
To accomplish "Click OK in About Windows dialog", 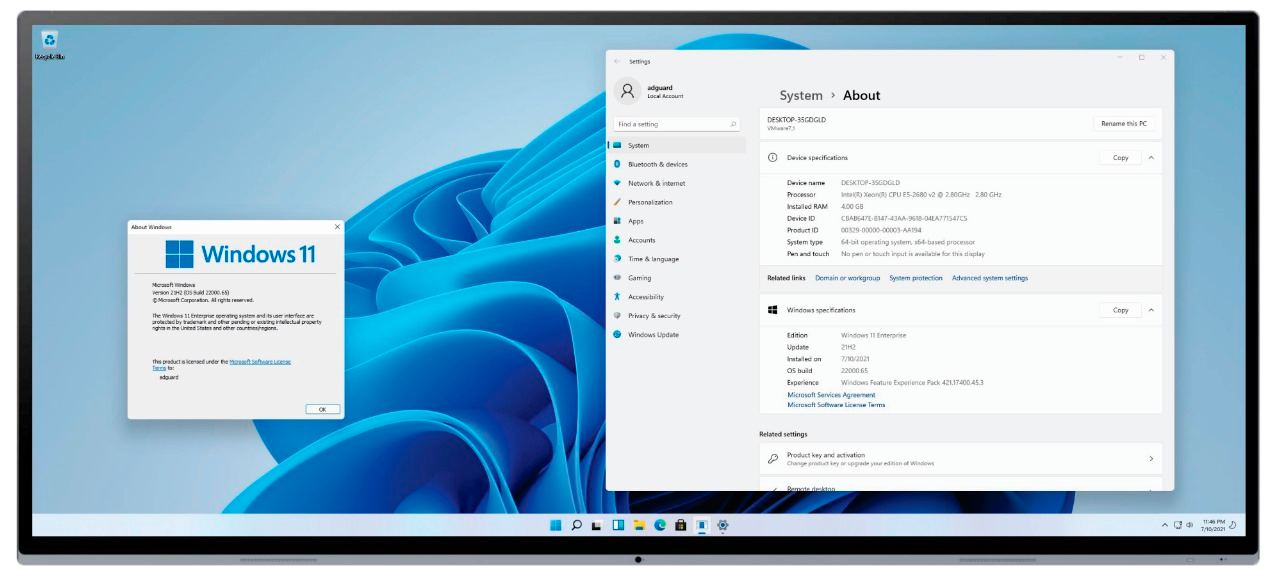I will (x=322, y=409).
